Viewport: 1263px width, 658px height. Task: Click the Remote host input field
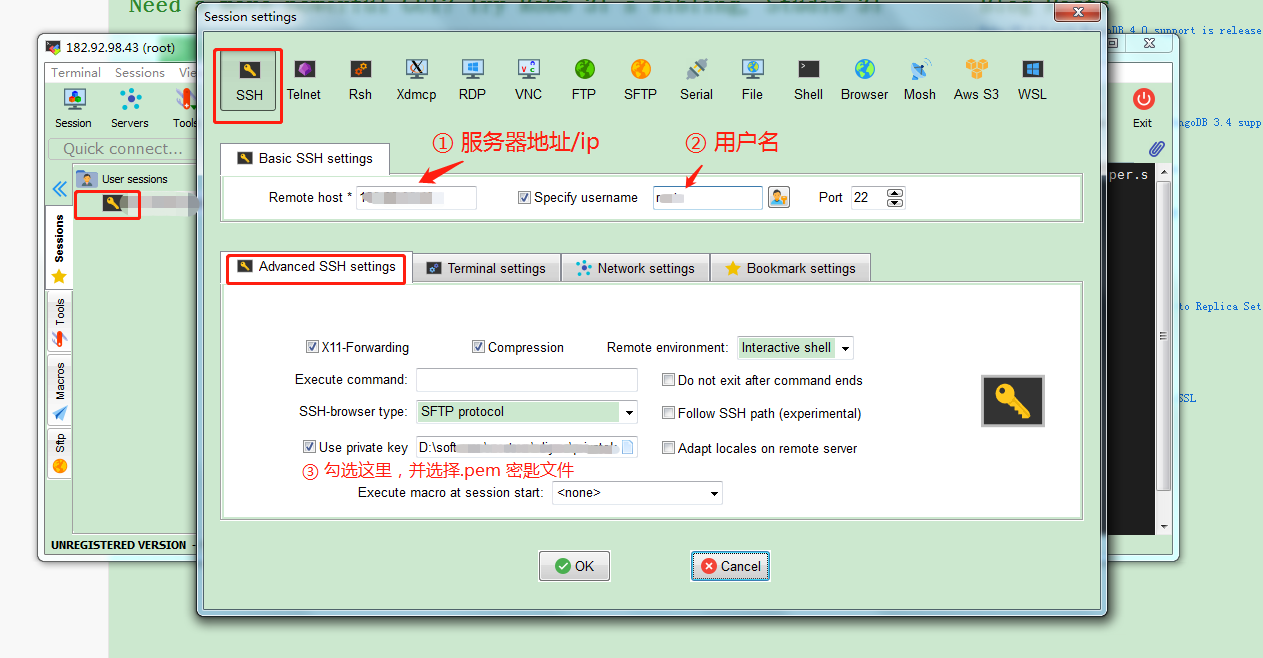[416, 197]
